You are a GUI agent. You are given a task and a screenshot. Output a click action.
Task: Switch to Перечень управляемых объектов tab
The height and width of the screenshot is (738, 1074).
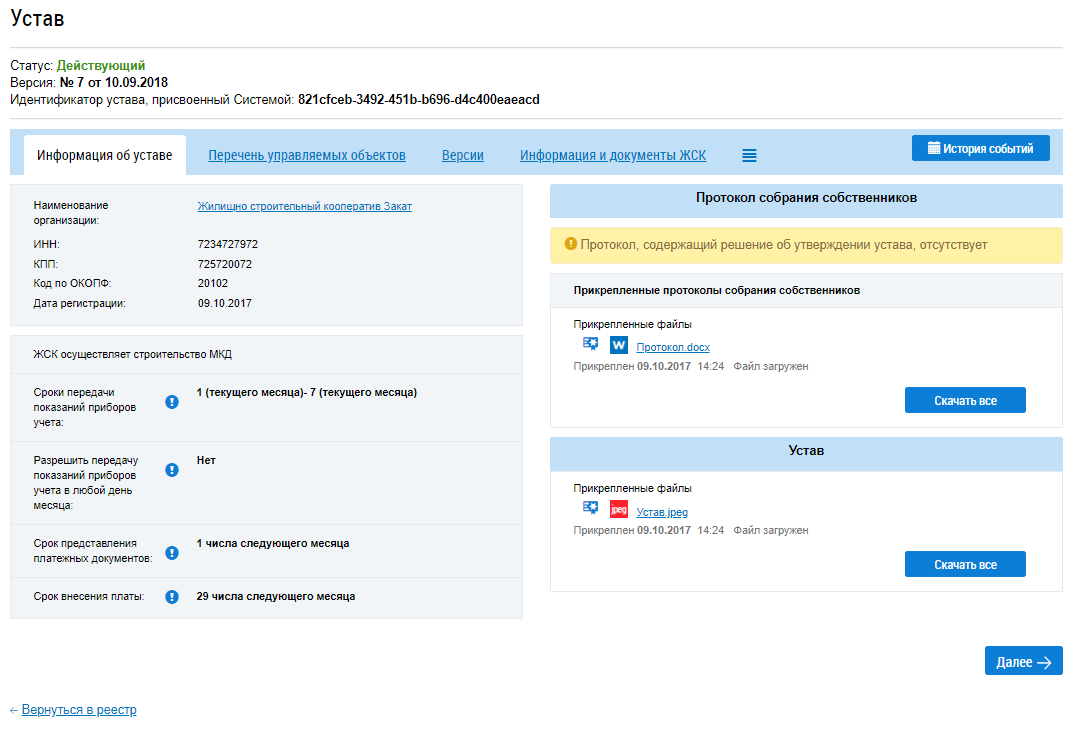pyautogui.click(x=307, y=156)
